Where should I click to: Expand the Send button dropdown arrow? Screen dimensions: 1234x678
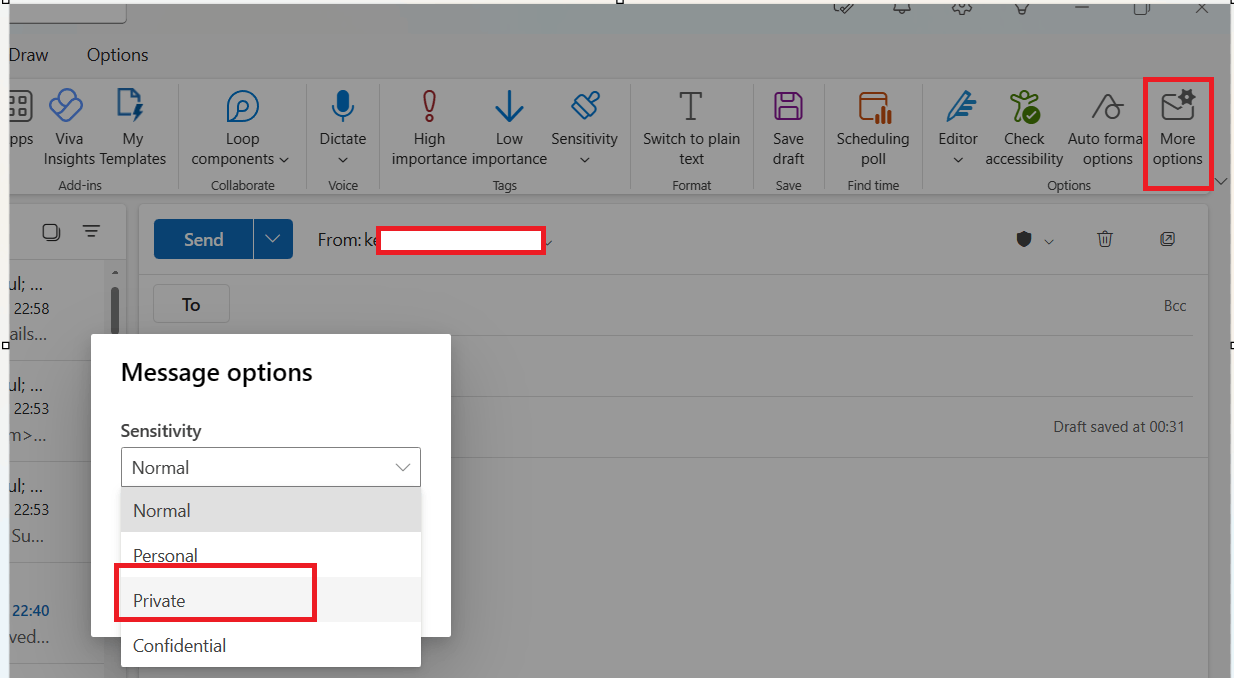(x=271, y=239)
